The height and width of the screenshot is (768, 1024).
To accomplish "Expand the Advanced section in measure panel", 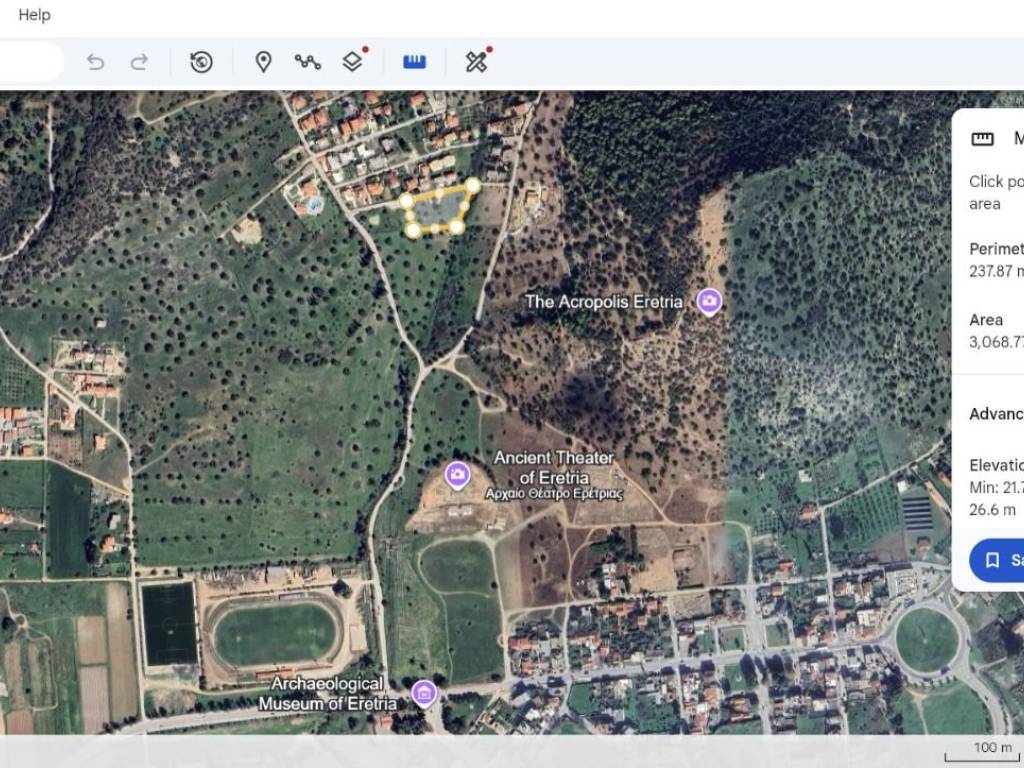I will (996, 414).
